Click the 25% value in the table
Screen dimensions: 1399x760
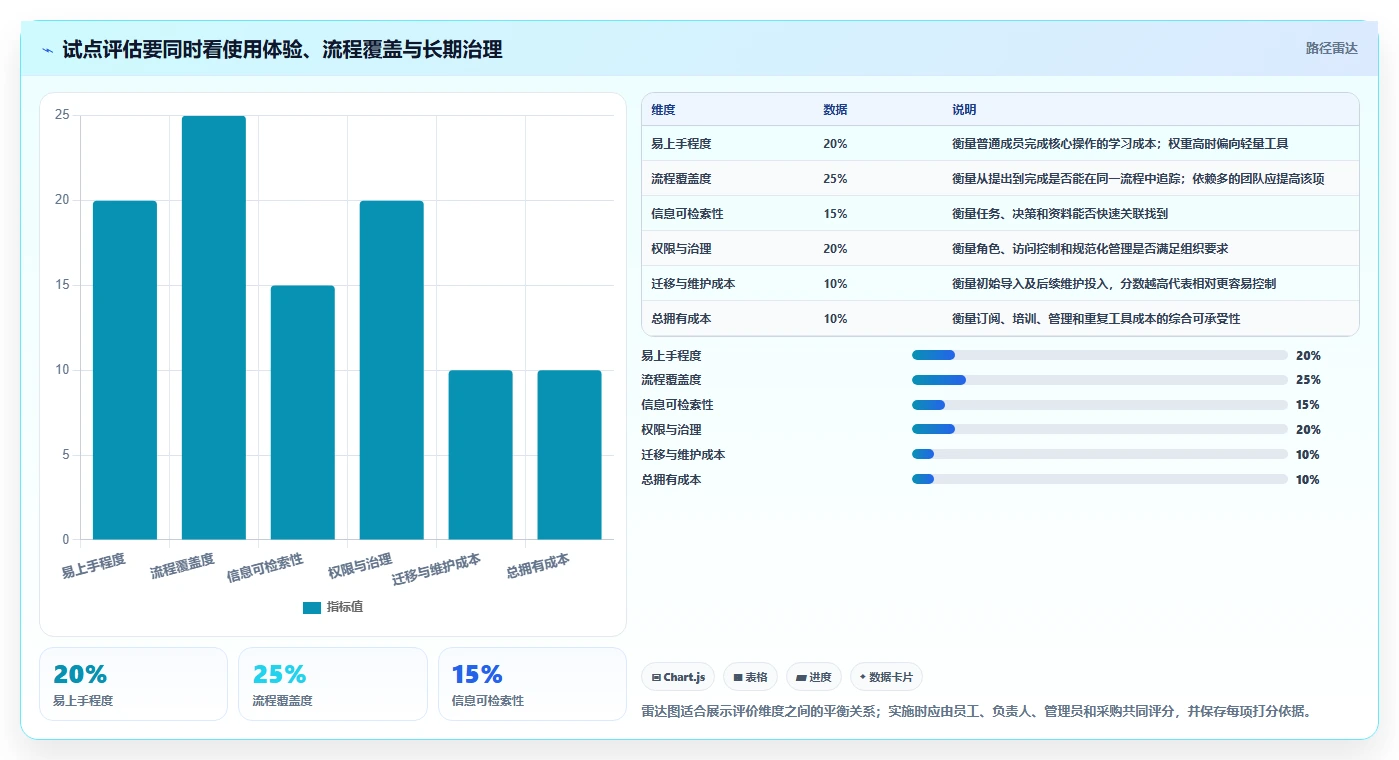(x=835, y=179)
